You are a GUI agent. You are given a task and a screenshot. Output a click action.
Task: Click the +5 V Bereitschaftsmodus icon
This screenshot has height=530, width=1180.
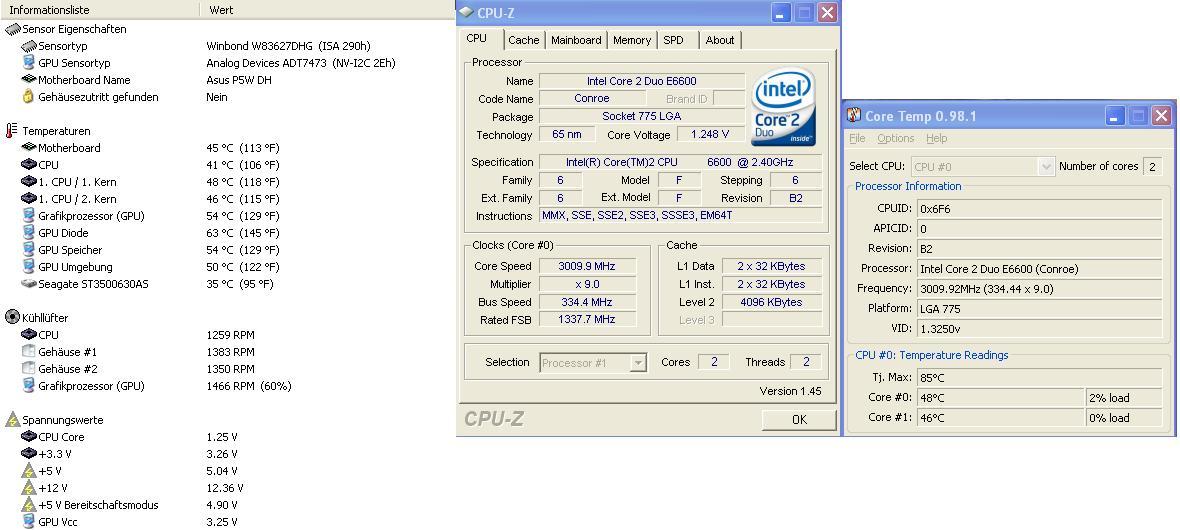pos(29,504)
